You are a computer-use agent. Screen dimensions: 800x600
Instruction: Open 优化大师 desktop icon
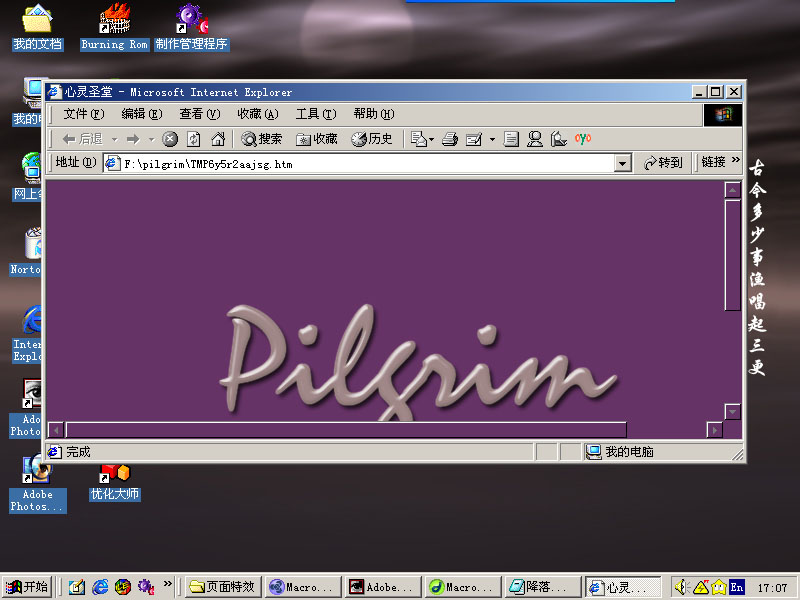point(114,479)
